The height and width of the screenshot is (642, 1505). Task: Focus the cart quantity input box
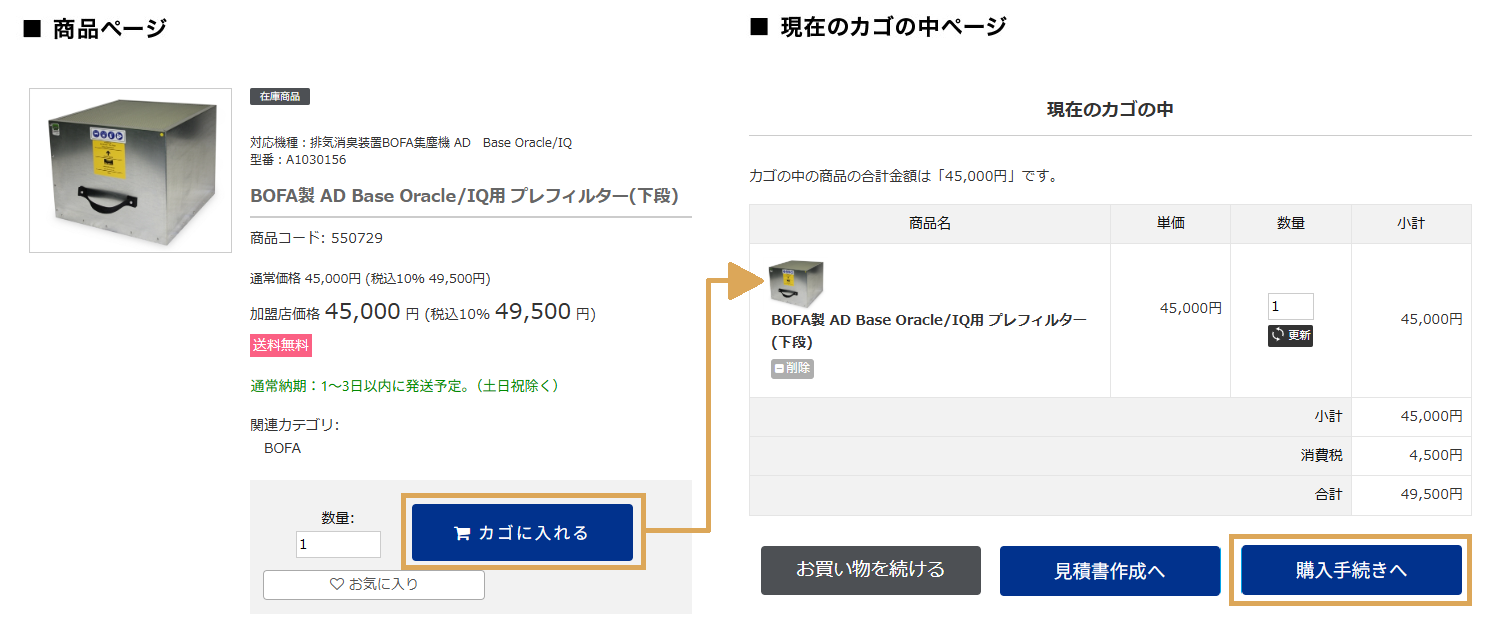(x=1290, y=307)
